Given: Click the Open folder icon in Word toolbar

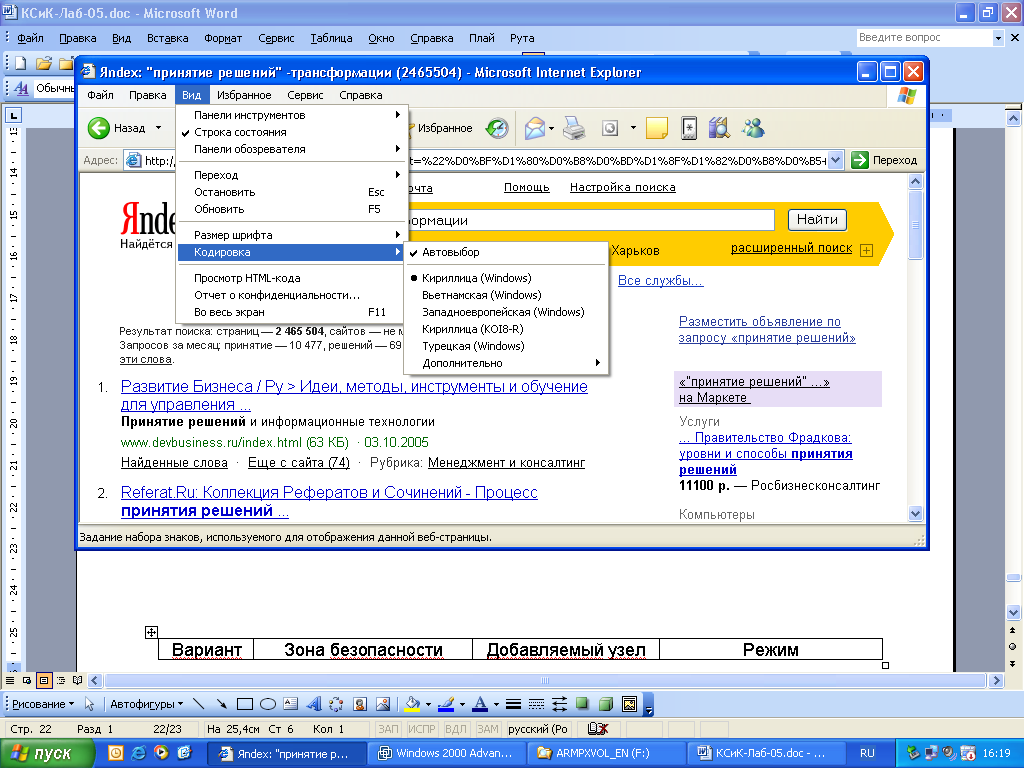Looking at the screenshot, I should point(44,63).
